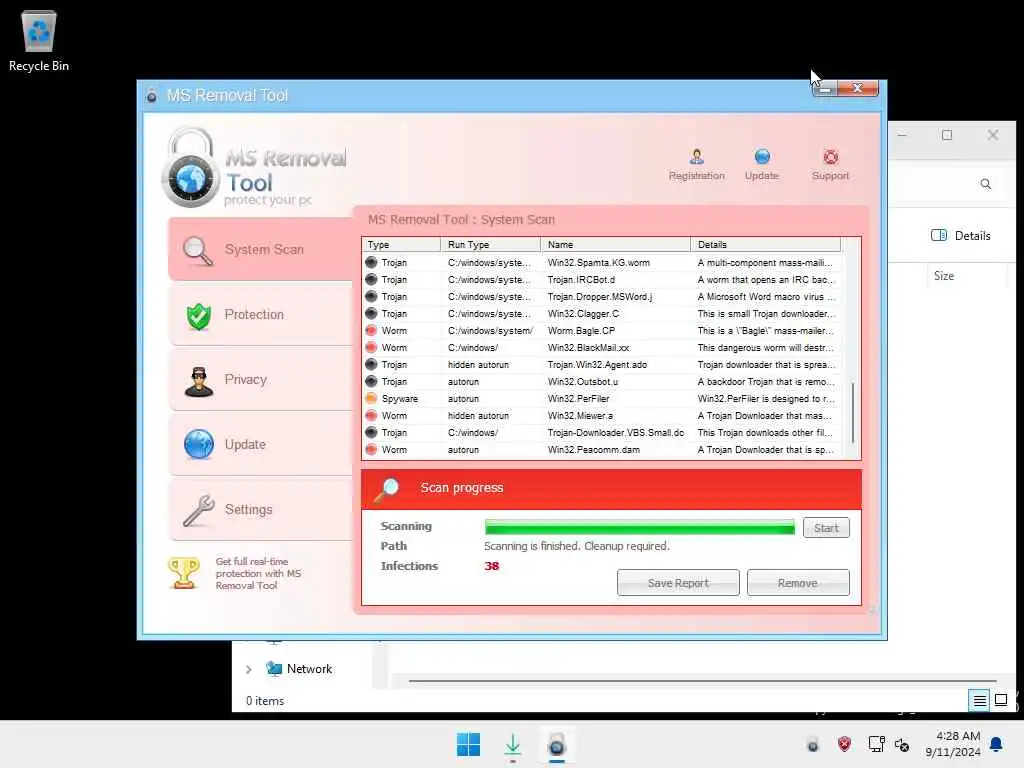1024x768 pixels.
Task: Expand the Network tree item in File Explorer
Action: click(x=249, y=669)
